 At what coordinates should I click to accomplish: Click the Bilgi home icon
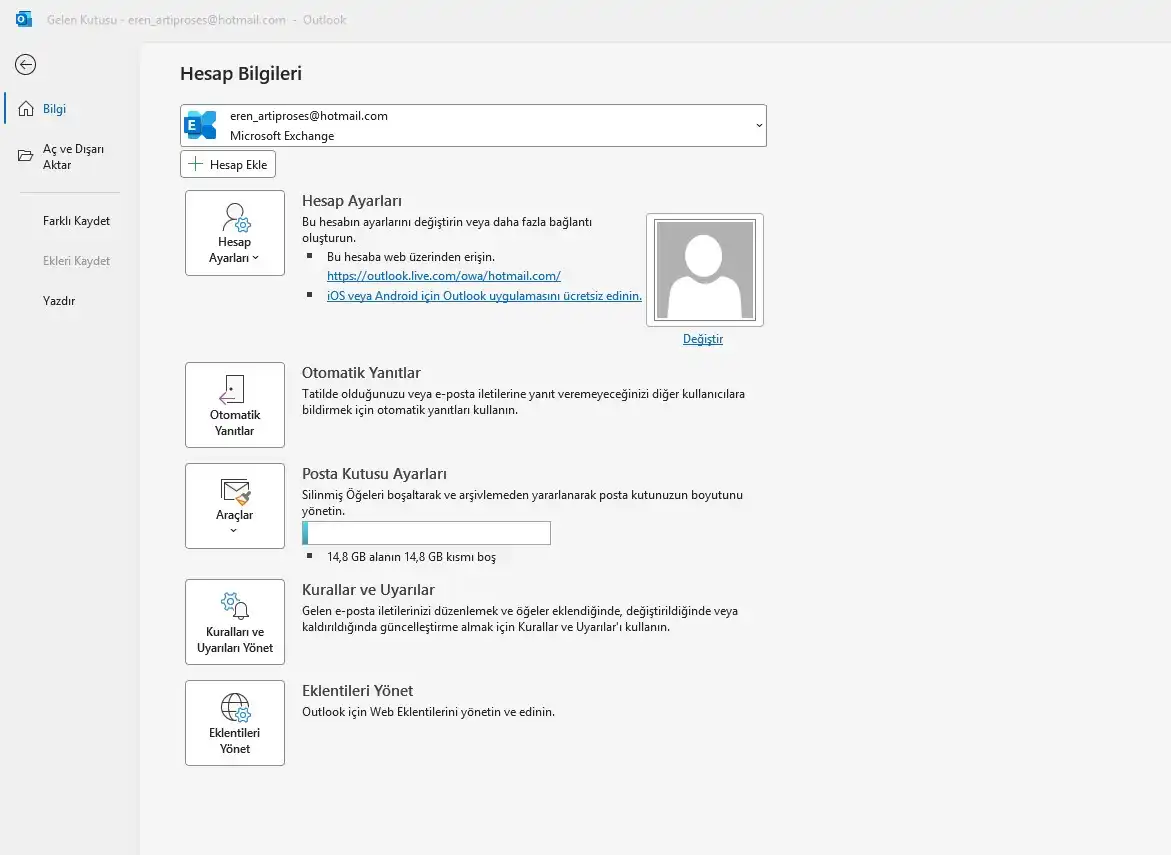[26, 109]
